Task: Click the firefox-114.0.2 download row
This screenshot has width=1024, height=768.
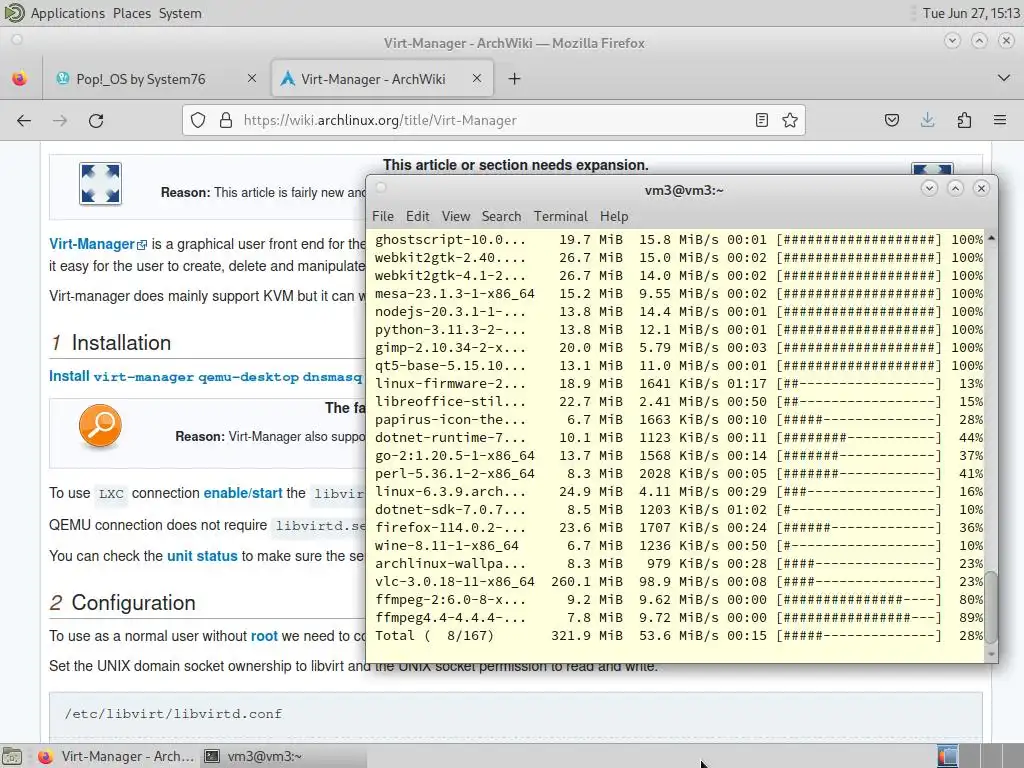Action: (x=679, y=528)
